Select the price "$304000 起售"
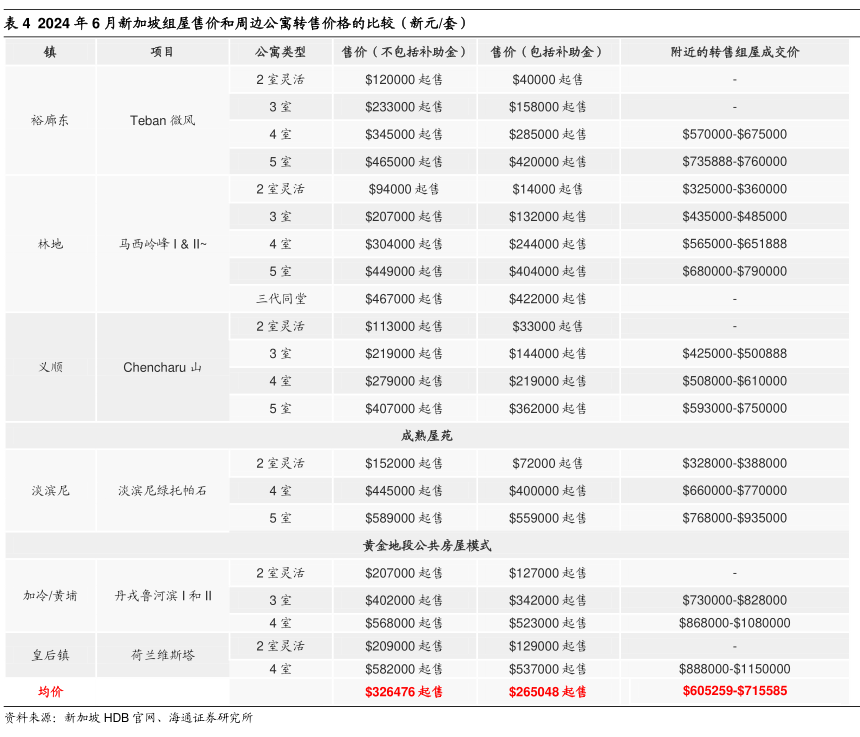The width and height of the screenshot is (860, 737). click(404, 244)
